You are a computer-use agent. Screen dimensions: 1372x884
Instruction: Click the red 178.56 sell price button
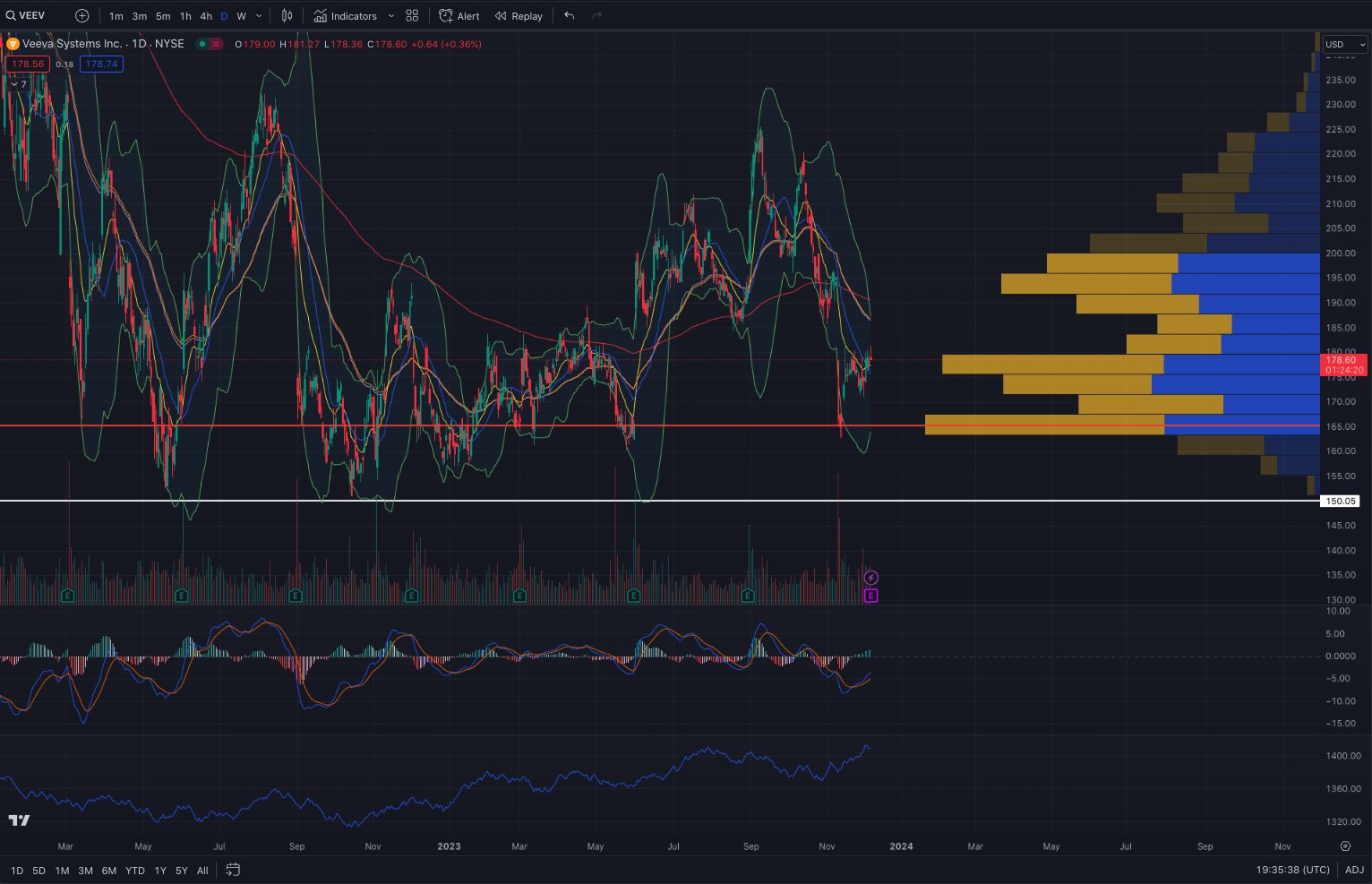[28, 64]
